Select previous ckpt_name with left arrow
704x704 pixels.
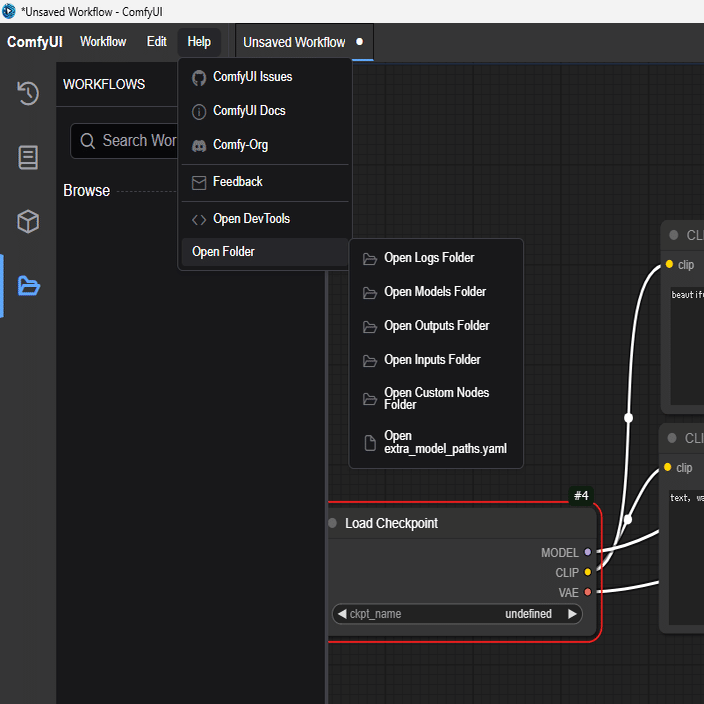pyautogui.click(x=342, y=614)
